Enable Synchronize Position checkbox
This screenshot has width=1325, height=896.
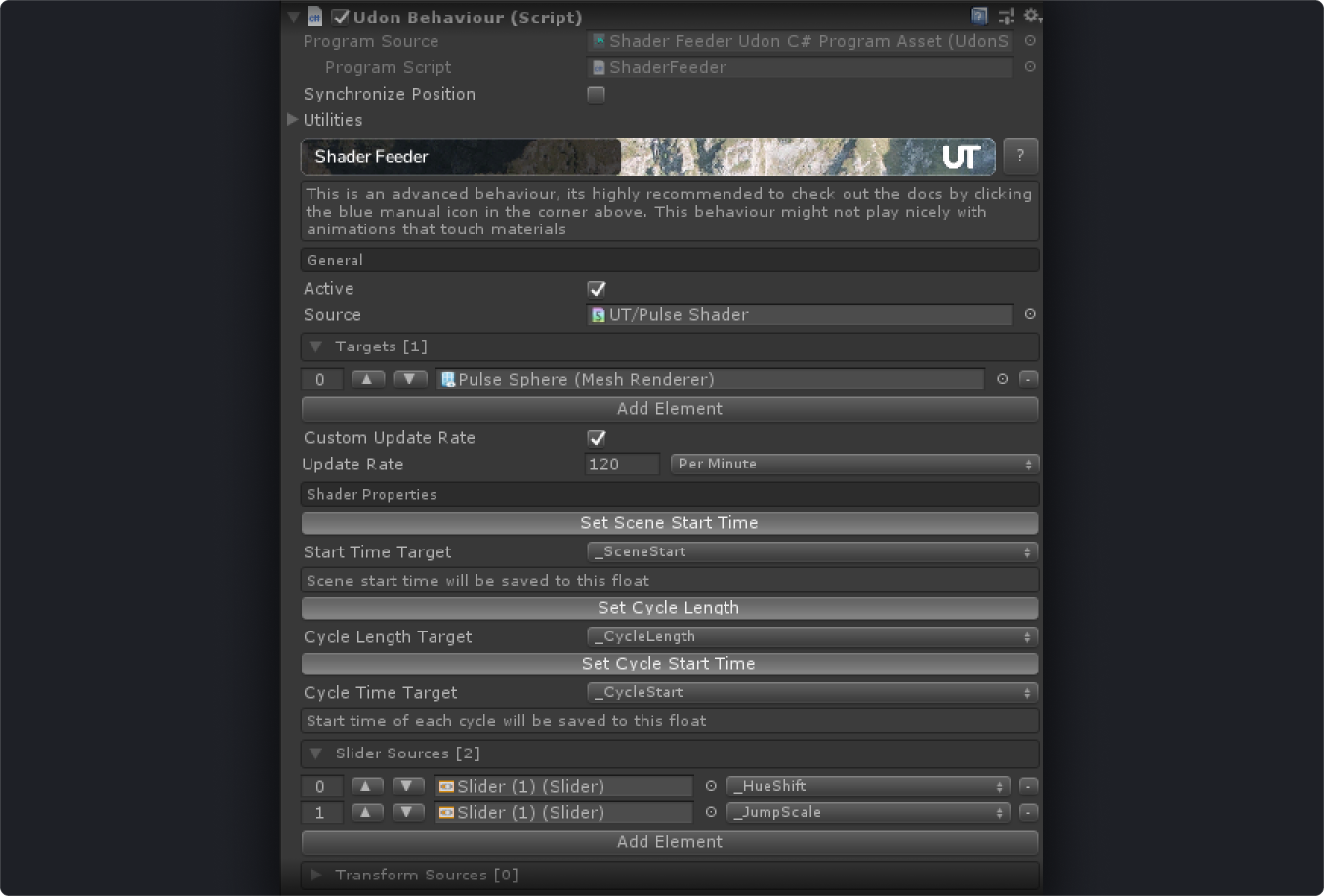[596, 95]
